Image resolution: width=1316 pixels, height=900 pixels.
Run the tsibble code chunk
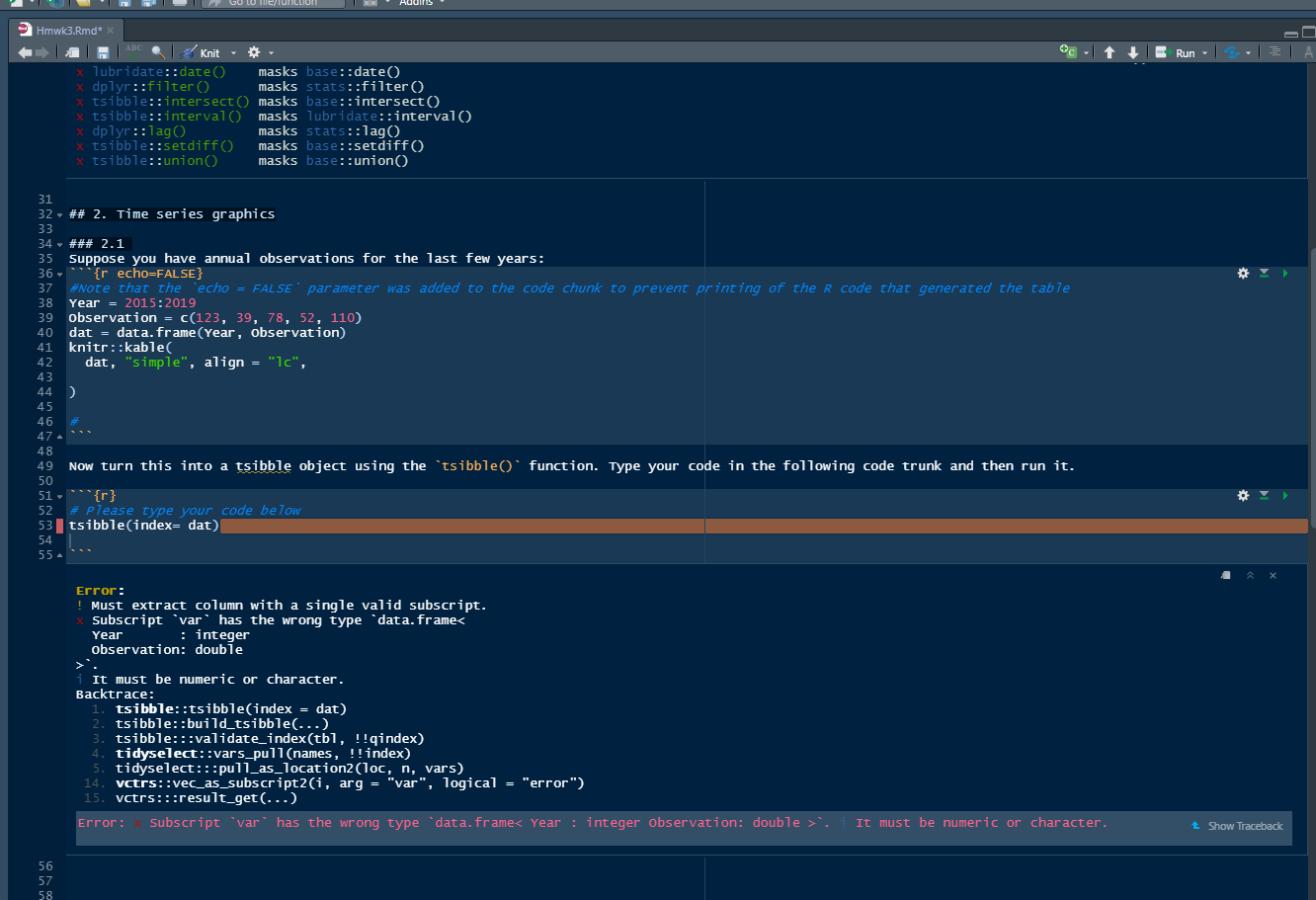click(1284, 495)
